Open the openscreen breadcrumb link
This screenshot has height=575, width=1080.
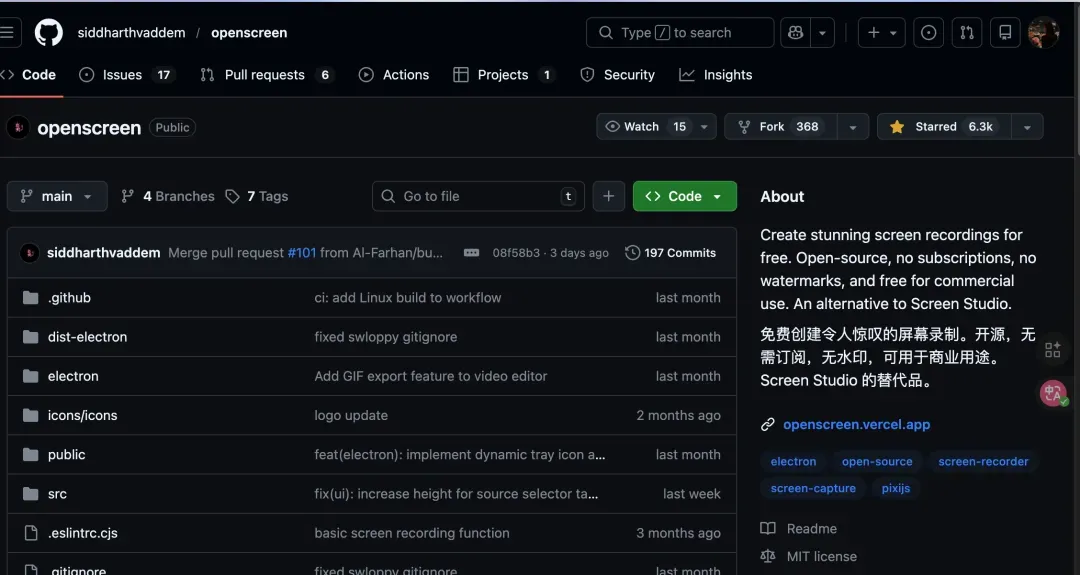(x=249, y=32)
